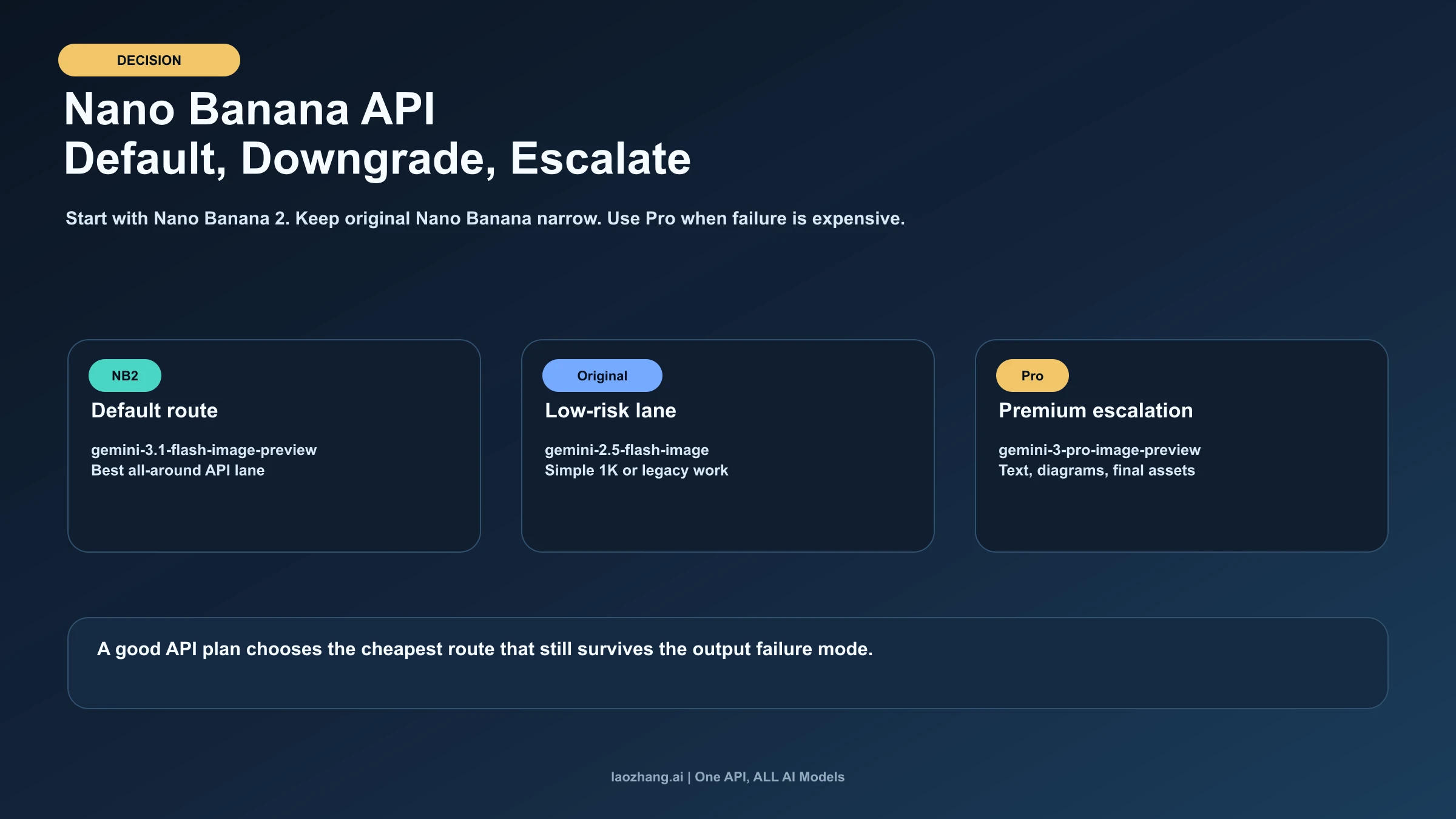This screenshot has height=819, width=1456.
Task: Click the teal pill above Default route
Action: click(x=125, y=375)
